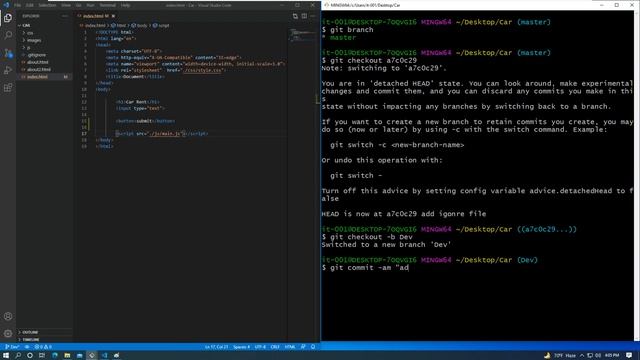640x360 pixels.
Task: Open editor more actions ellipsis
Action: [x=313, y=16]
